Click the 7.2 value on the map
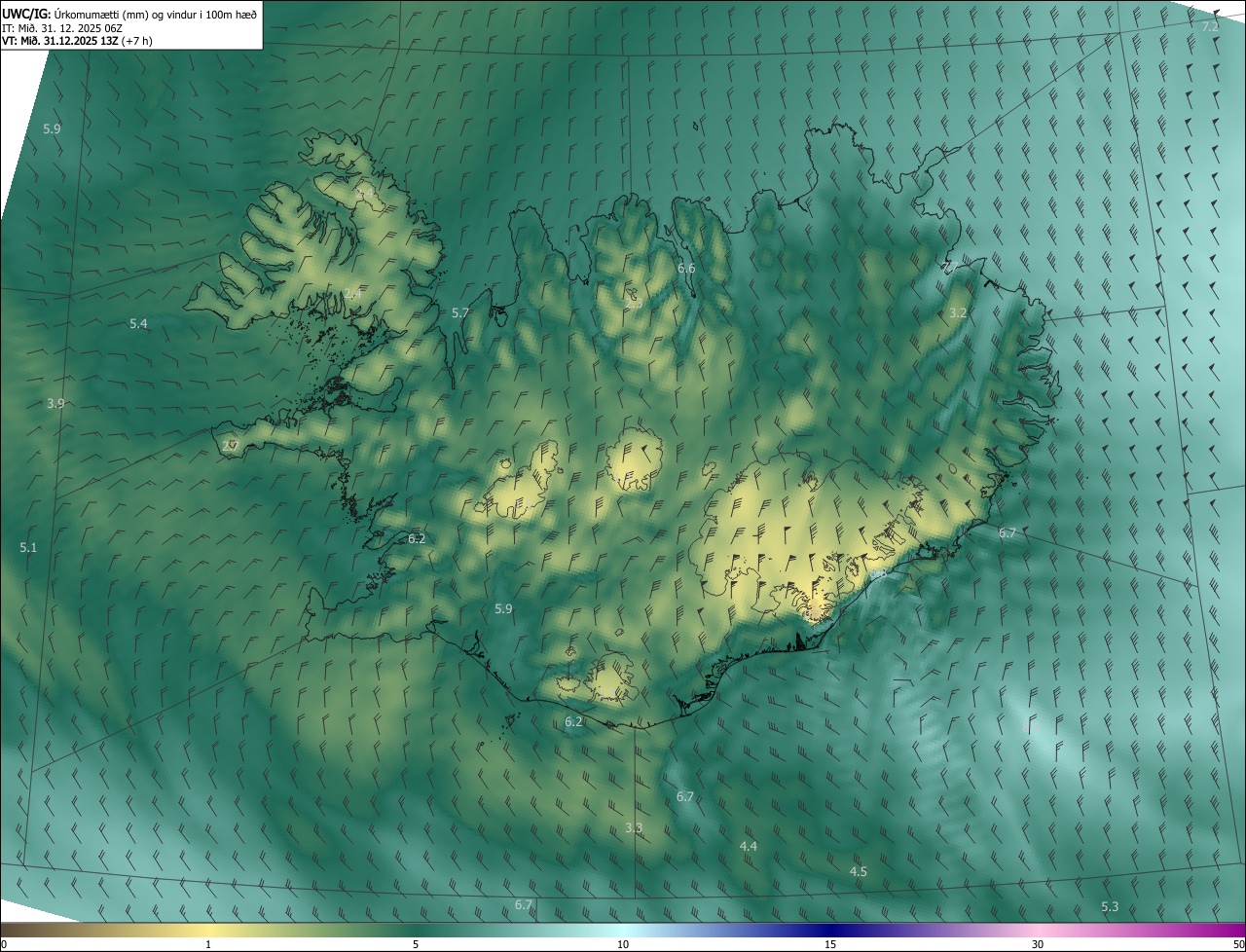 tap(1210, 27)
